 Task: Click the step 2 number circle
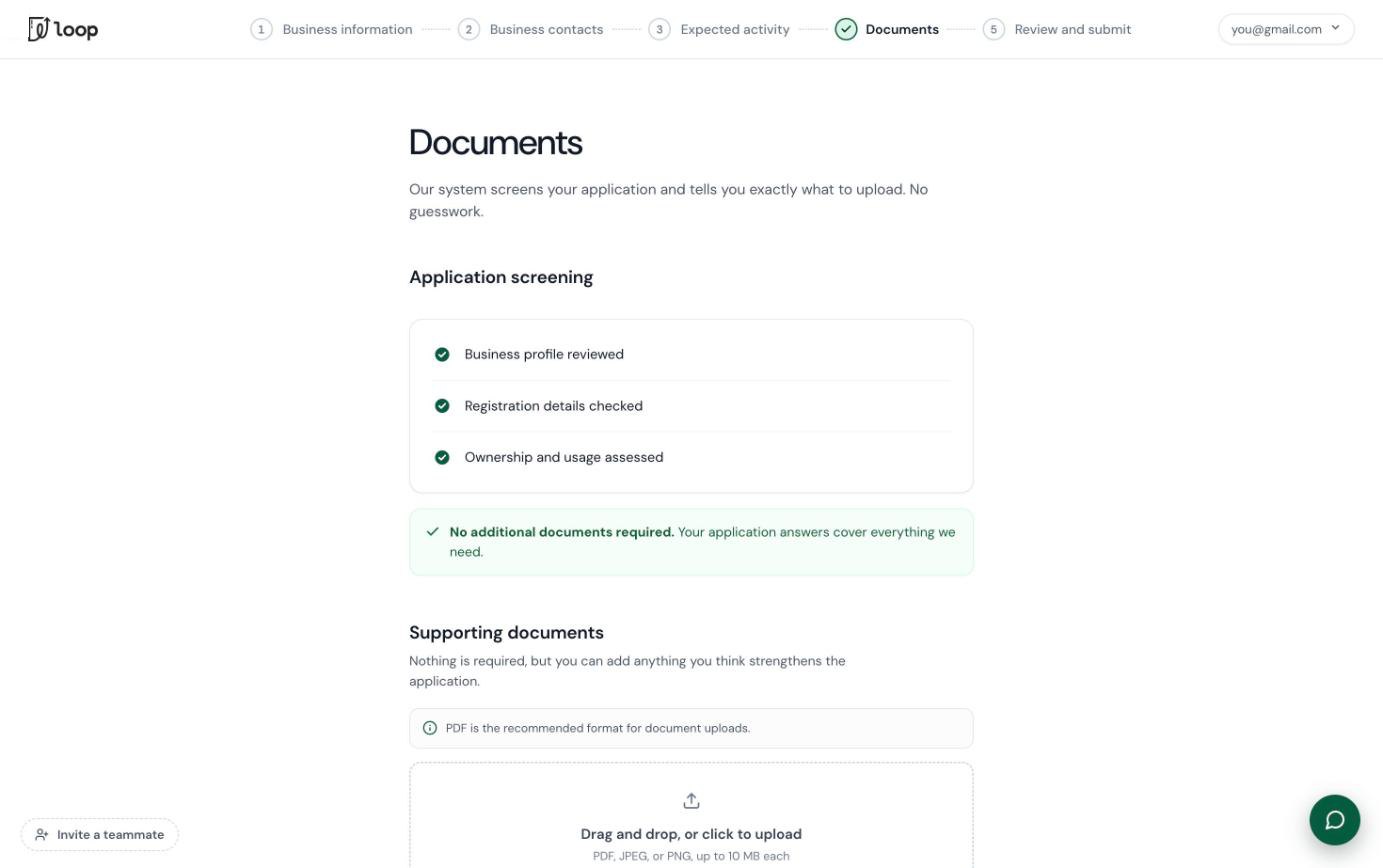pyautogui.click(x=469, y=29)
